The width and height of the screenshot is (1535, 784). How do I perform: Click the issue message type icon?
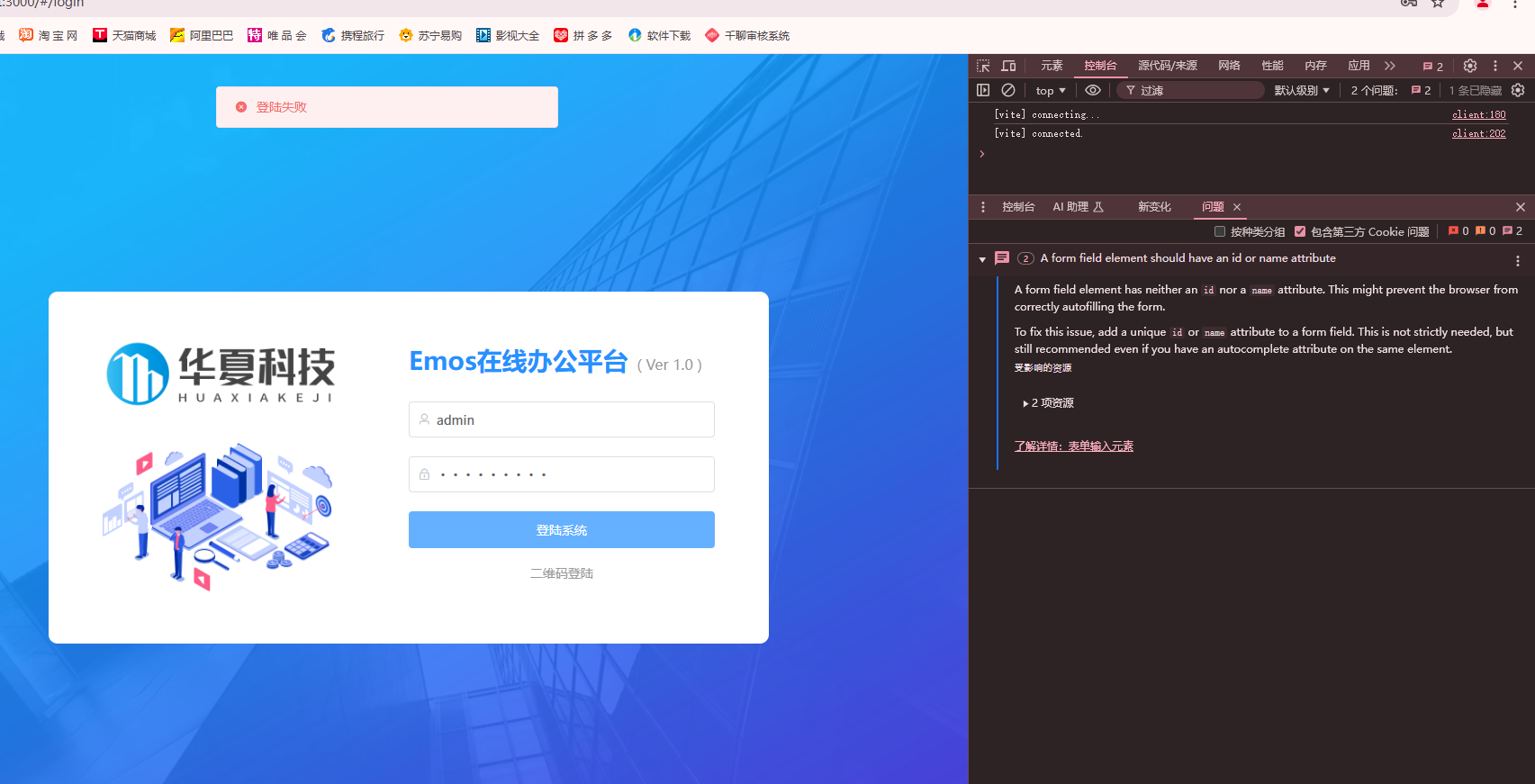[x=1002, y=258]
